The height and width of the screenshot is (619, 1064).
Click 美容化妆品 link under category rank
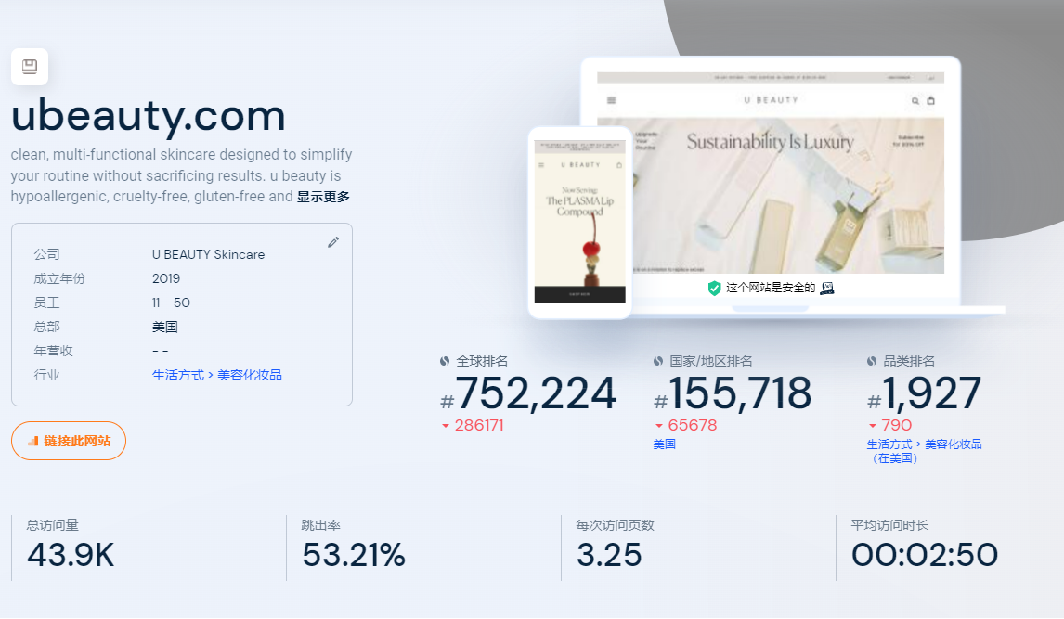pyautogui.click(x=953, y=444)
